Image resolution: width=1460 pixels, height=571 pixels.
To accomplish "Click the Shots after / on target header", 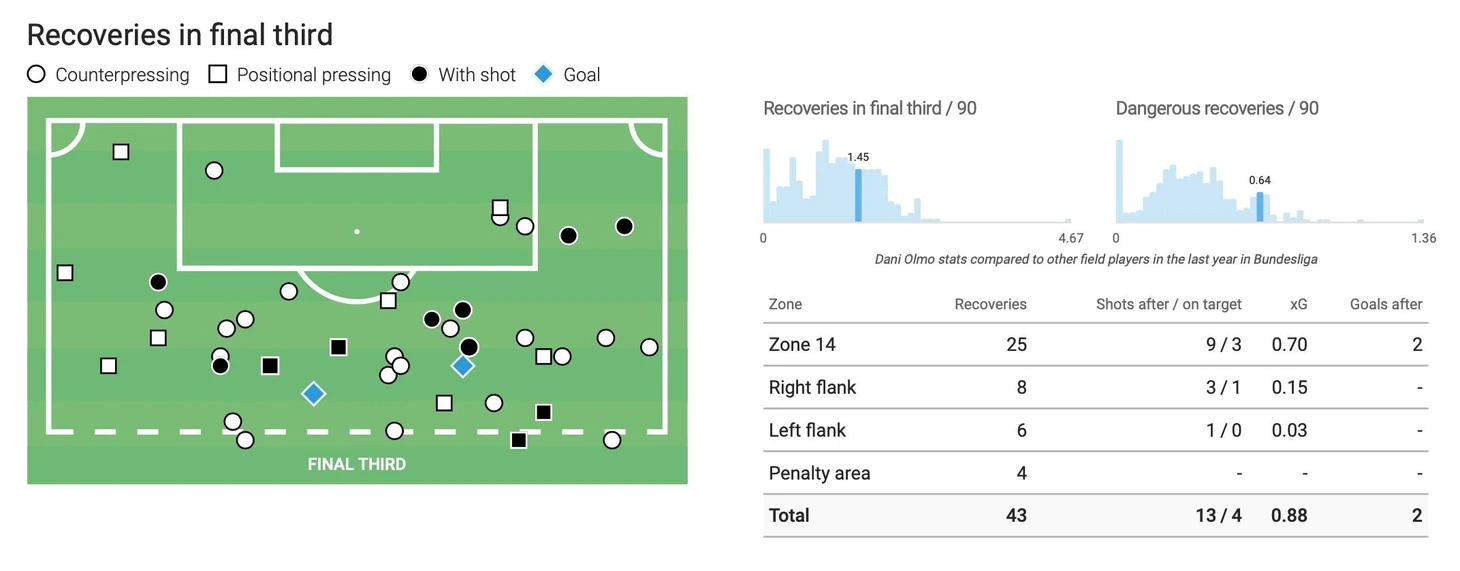I will [1169, 304].
